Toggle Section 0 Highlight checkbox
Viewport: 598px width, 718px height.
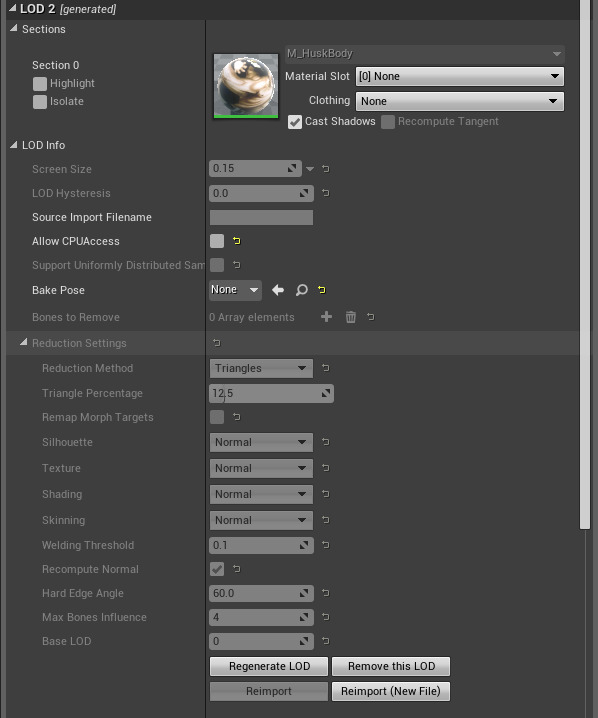tap(40, 83)
